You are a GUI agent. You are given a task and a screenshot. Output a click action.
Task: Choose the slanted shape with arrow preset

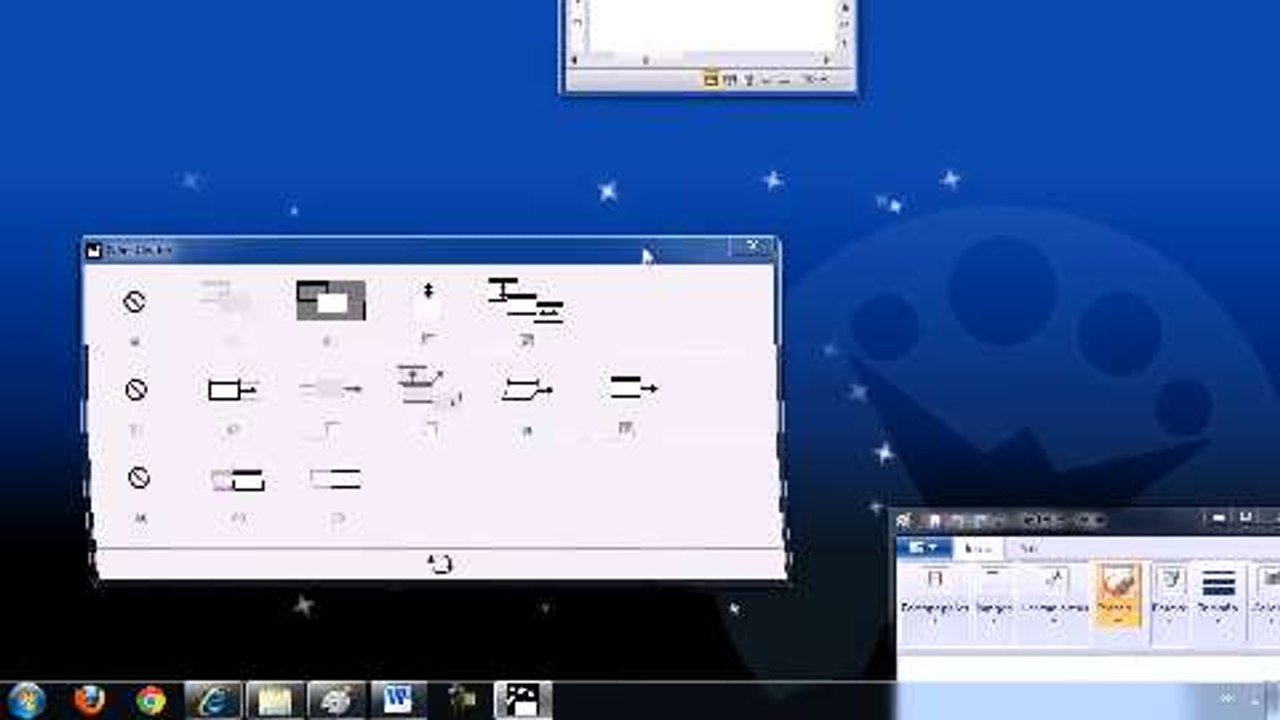pos(527,390)
